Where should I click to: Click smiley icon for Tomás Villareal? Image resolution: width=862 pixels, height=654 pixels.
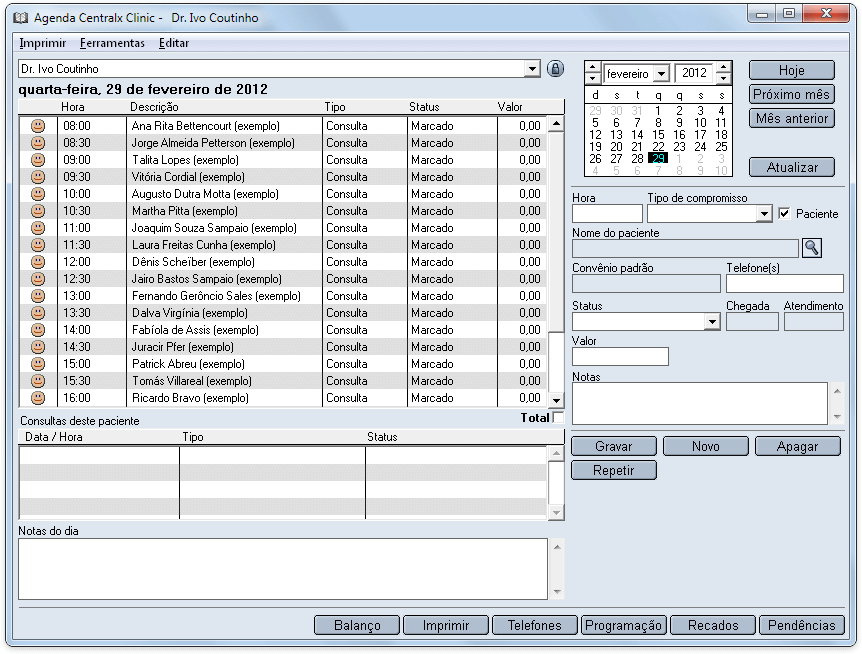[x=38, y=381]
